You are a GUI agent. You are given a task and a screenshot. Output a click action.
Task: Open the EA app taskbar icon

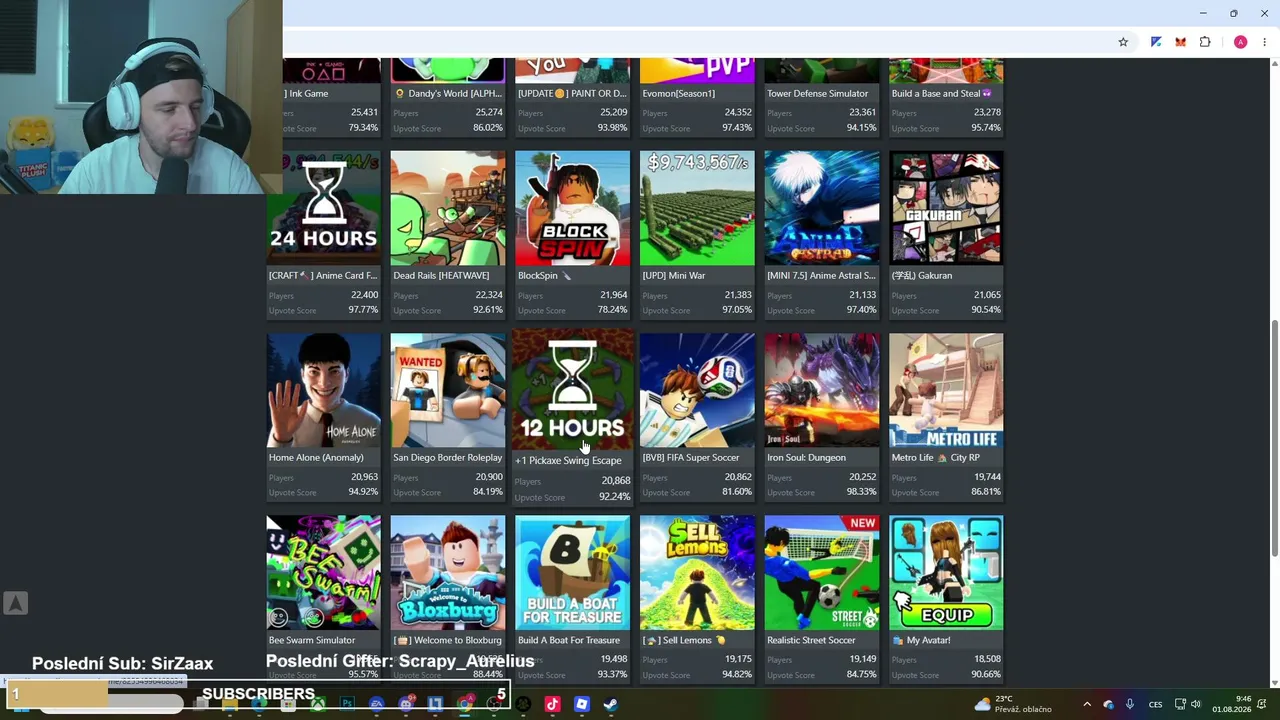376,704
